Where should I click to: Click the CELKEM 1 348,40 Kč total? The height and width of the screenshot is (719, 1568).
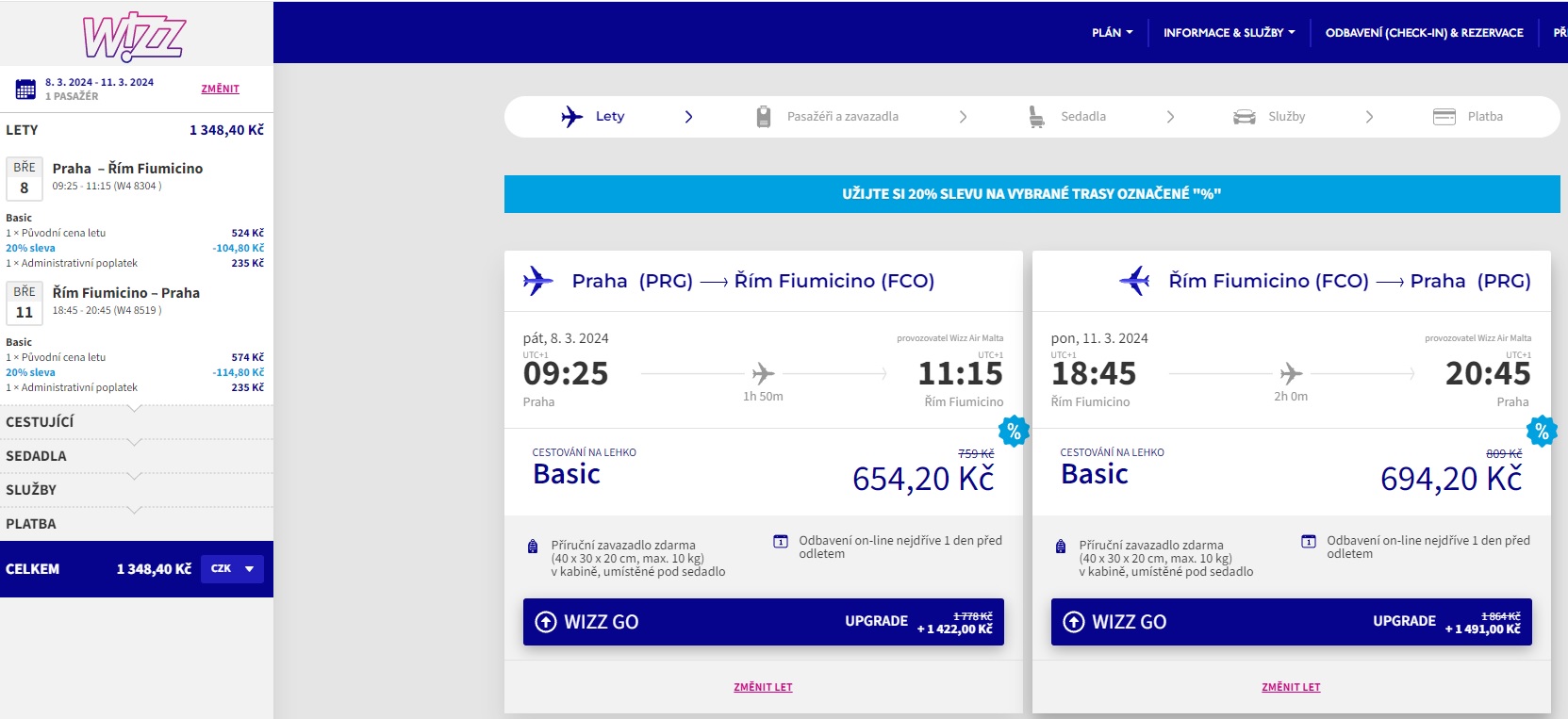click(154, 569)
